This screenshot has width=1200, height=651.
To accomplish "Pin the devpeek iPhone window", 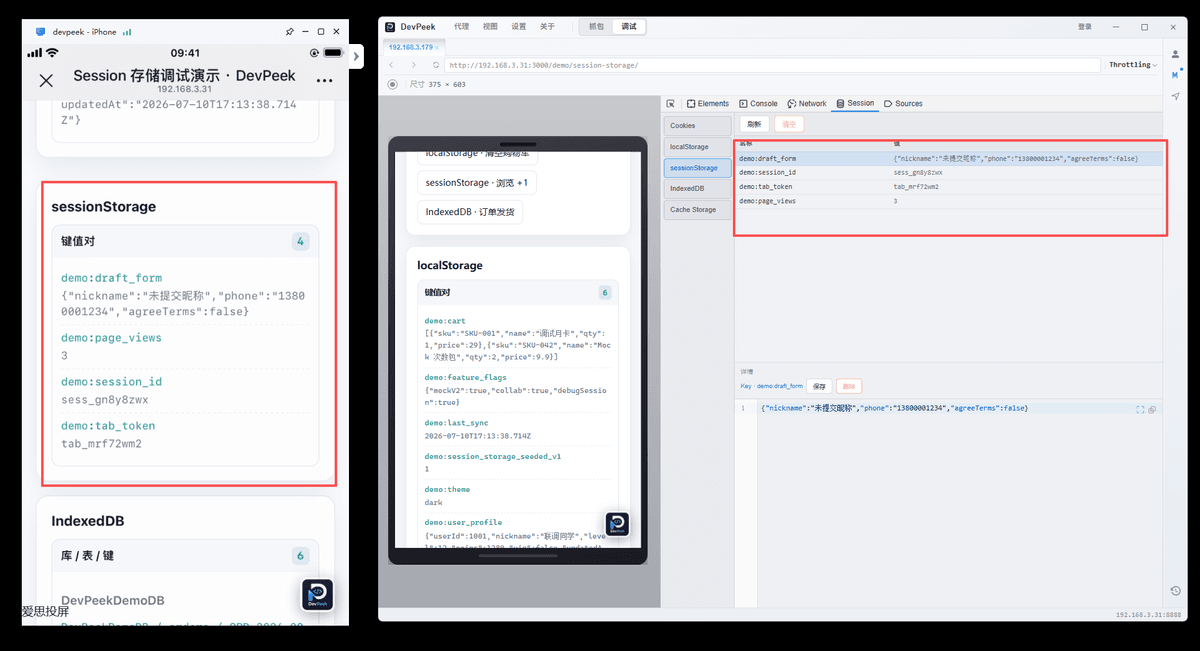I will pos(290,31).
